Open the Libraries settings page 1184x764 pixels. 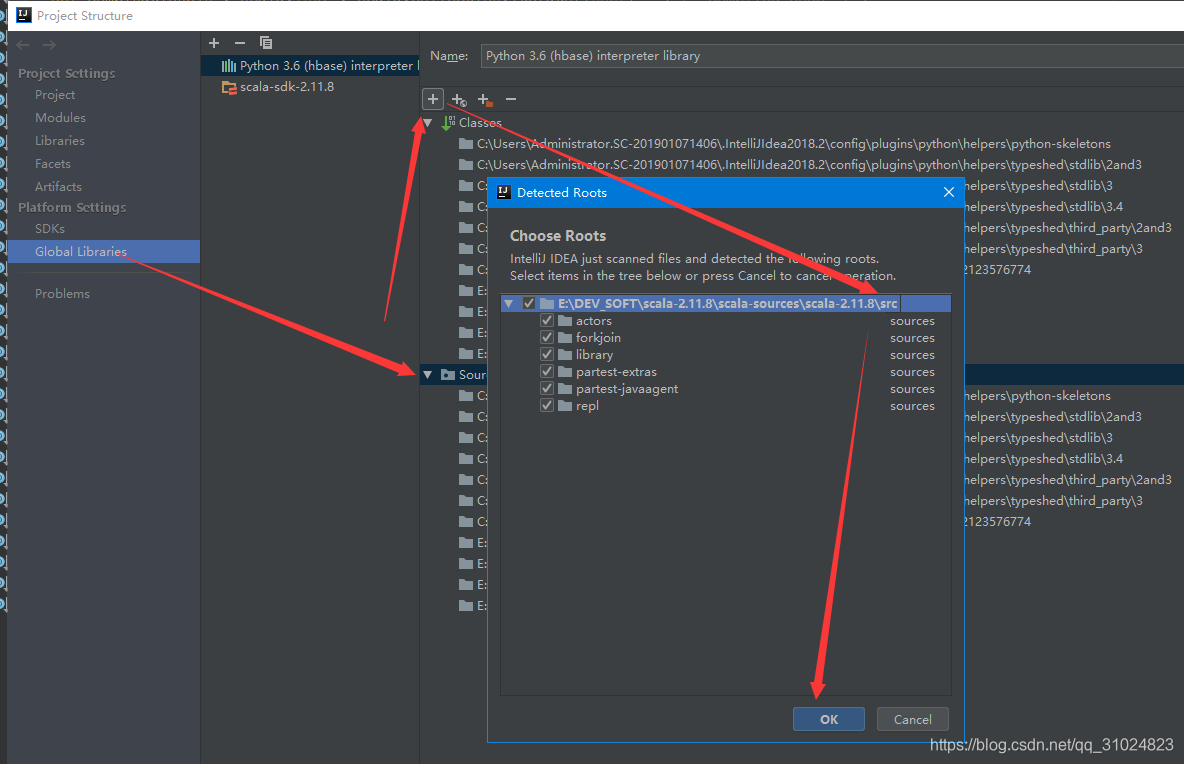(60, 140)
